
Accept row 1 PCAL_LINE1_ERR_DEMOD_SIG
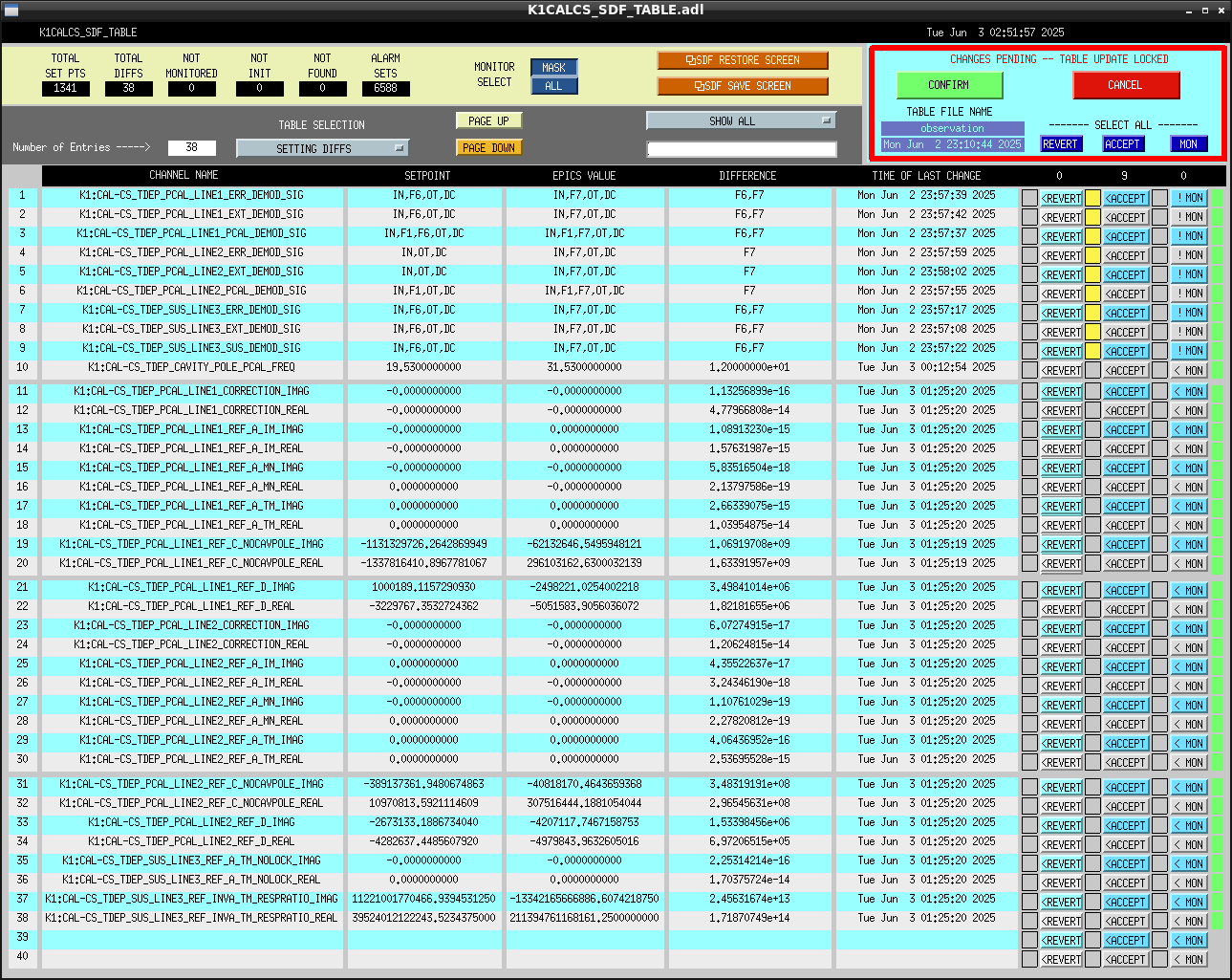point(1126,198)
